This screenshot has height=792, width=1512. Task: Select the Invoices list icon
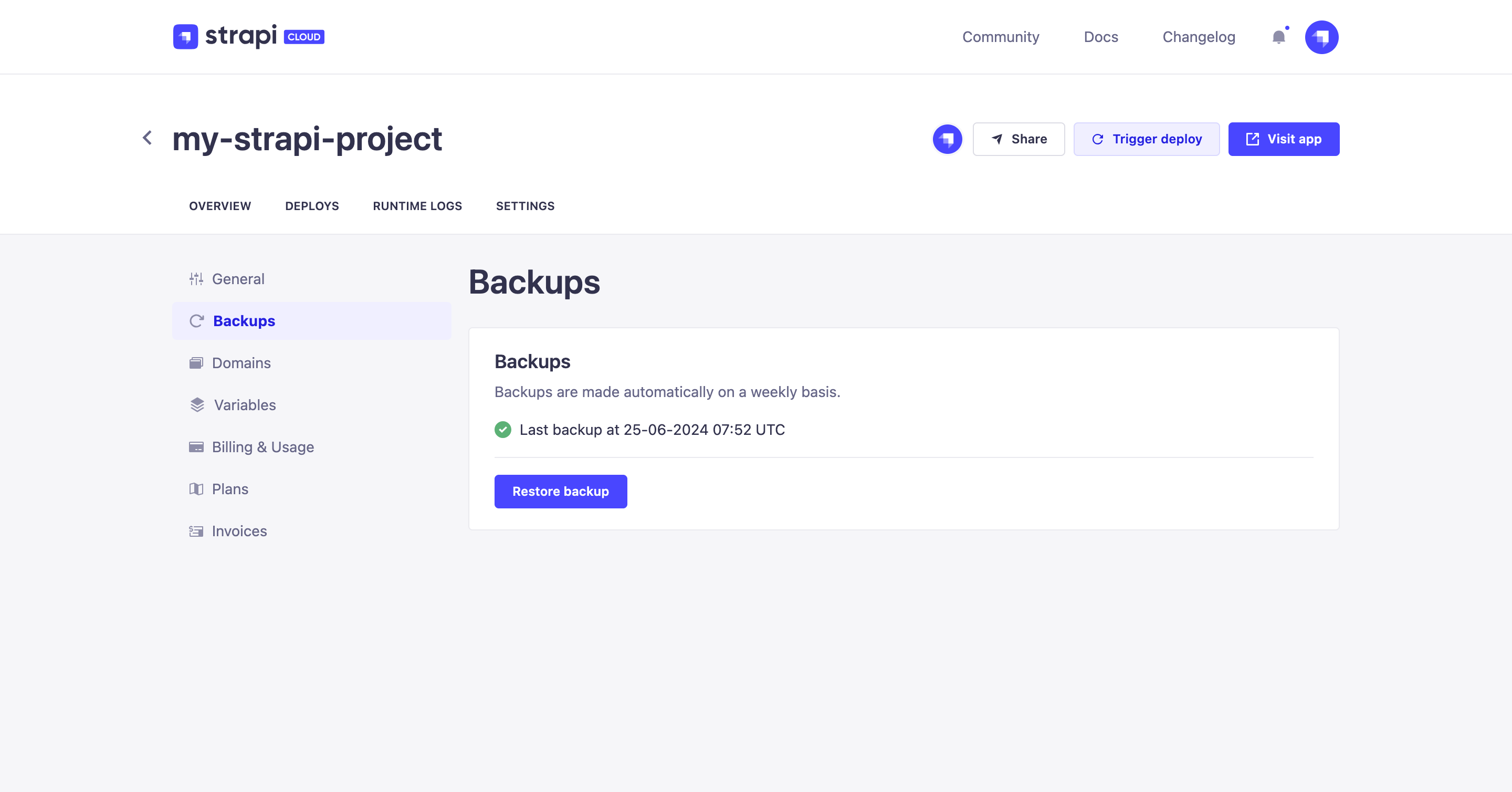(197, 531)
